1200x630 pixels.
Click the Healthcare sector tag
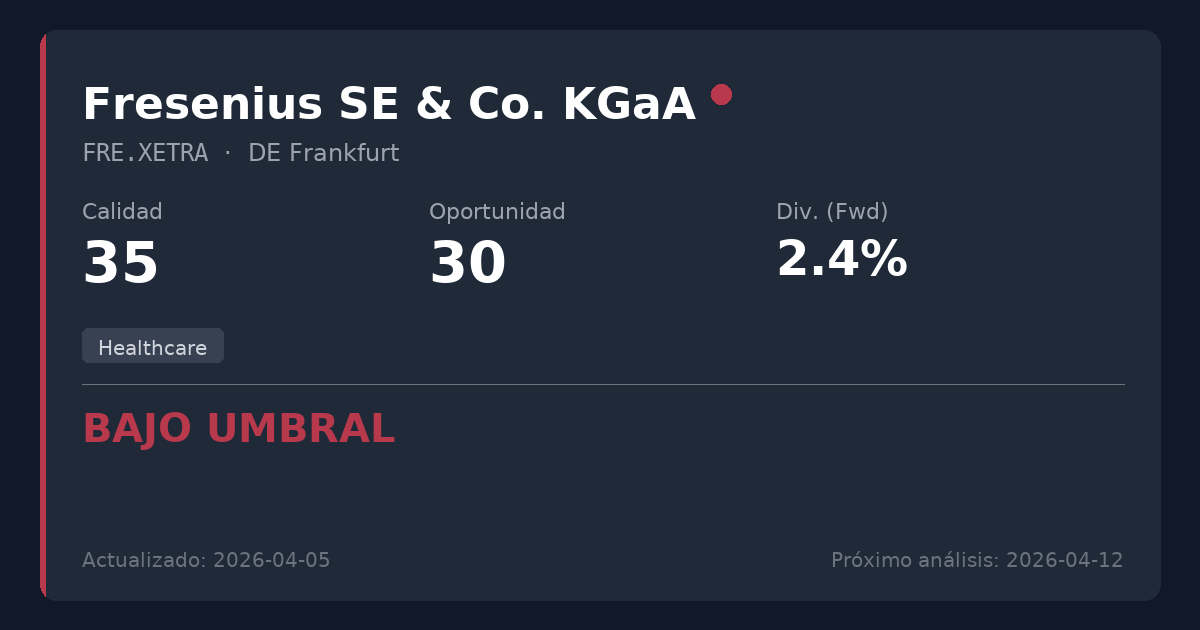tap(153, 347)
